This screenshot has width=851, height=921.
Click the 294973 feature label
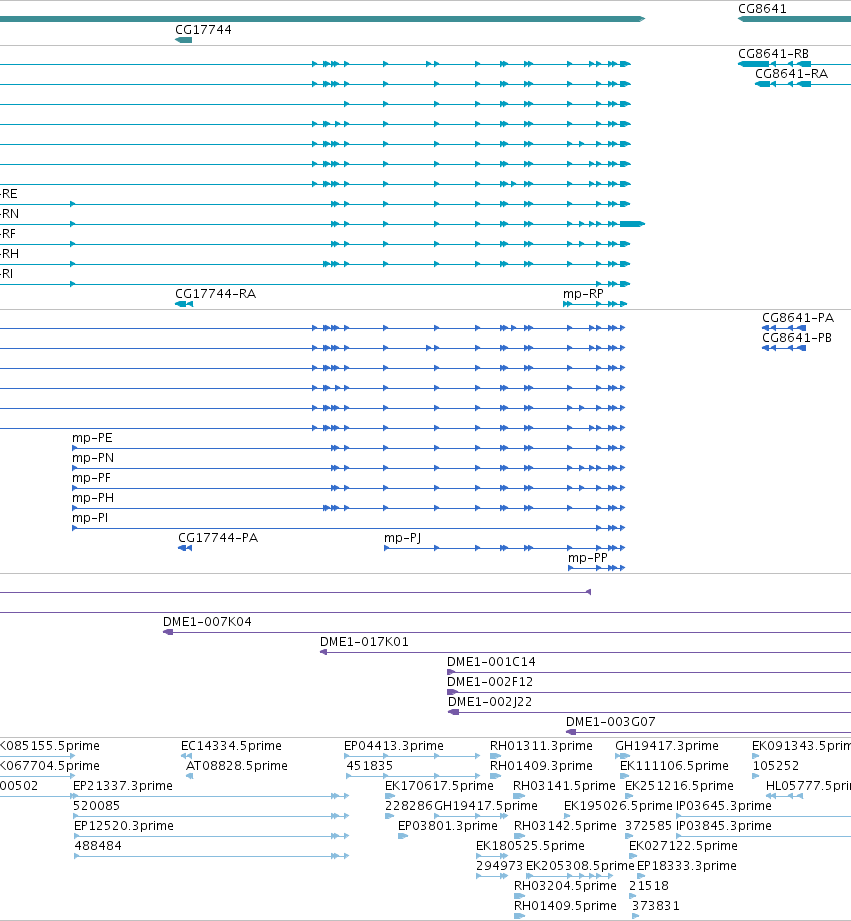tap(499, 865)
